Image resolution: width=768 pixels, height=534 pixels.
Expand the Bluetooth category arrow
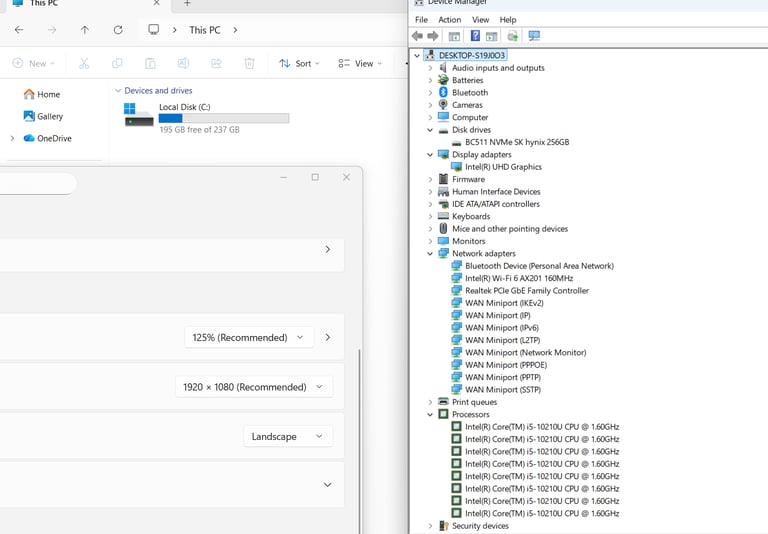(x=430, y=93)
